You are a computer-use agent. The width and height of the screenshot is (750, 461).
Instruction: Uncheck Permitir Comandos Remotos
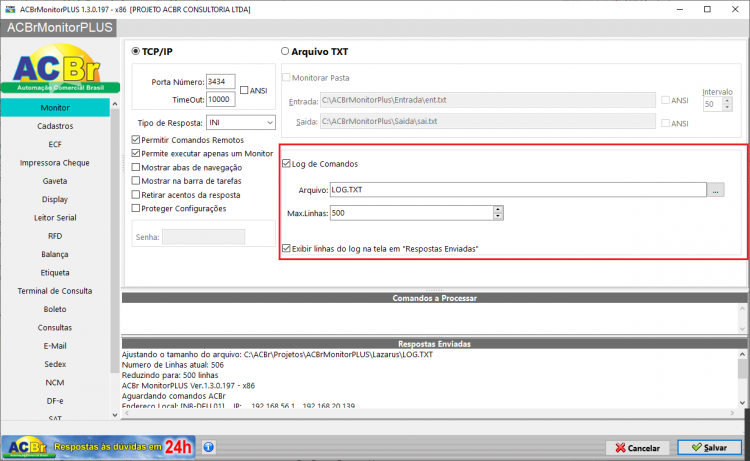136,140
